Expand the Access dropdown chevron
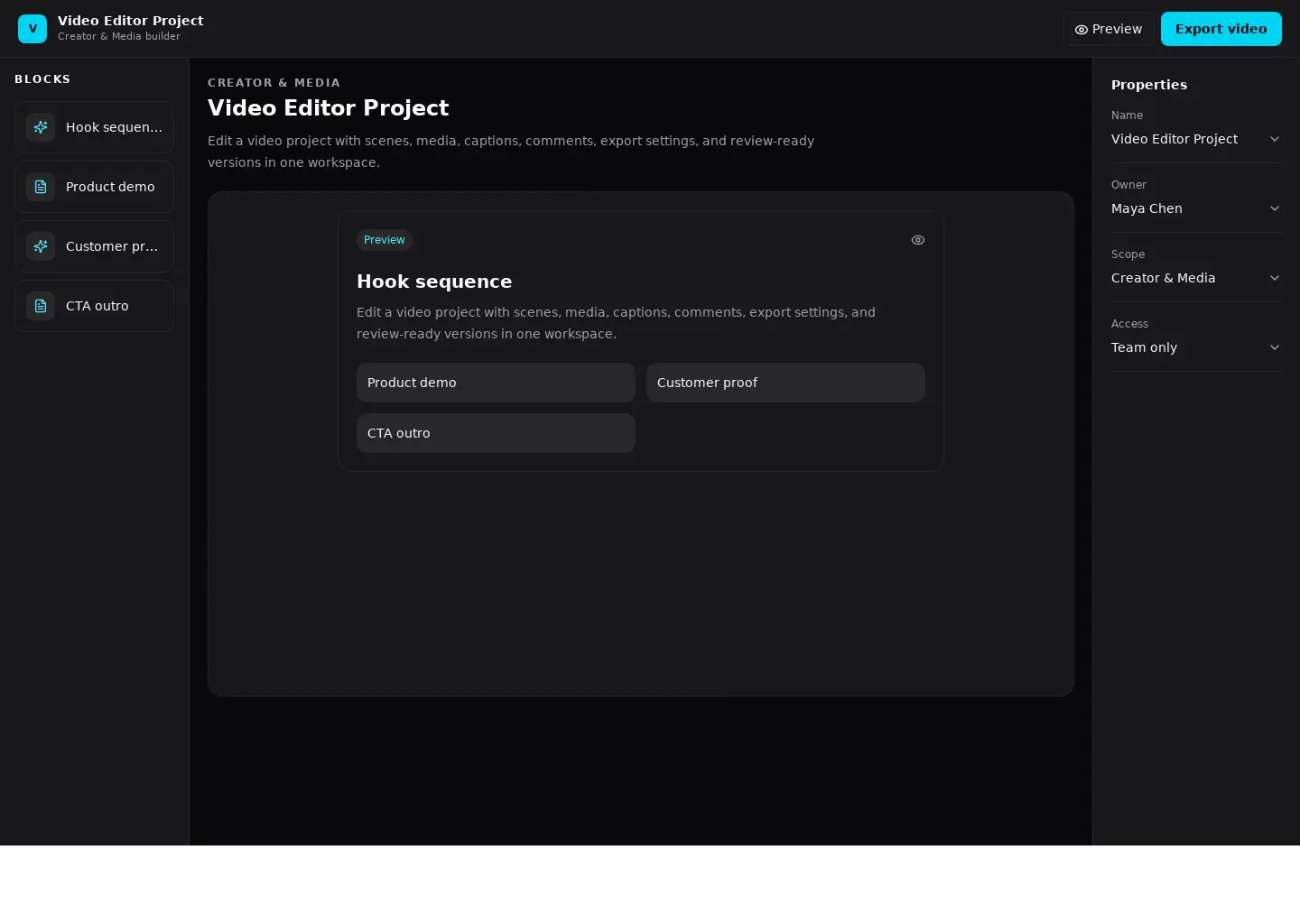Viewport: 1300px width, 924px height. click(x=1275, y=347)
